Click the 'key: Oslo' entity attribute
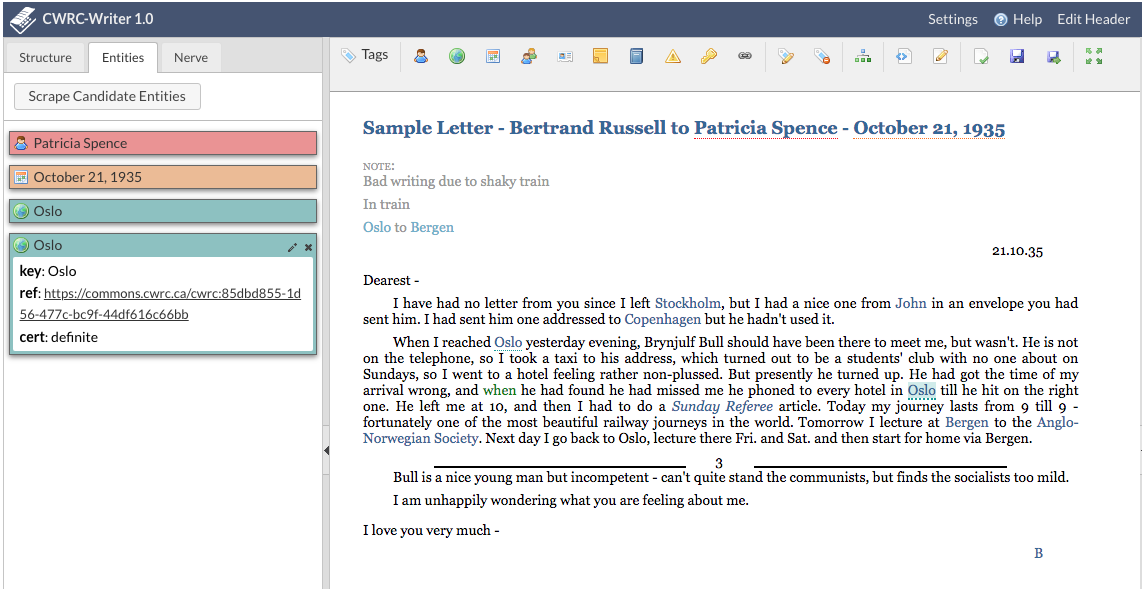 tap(48, 272)
